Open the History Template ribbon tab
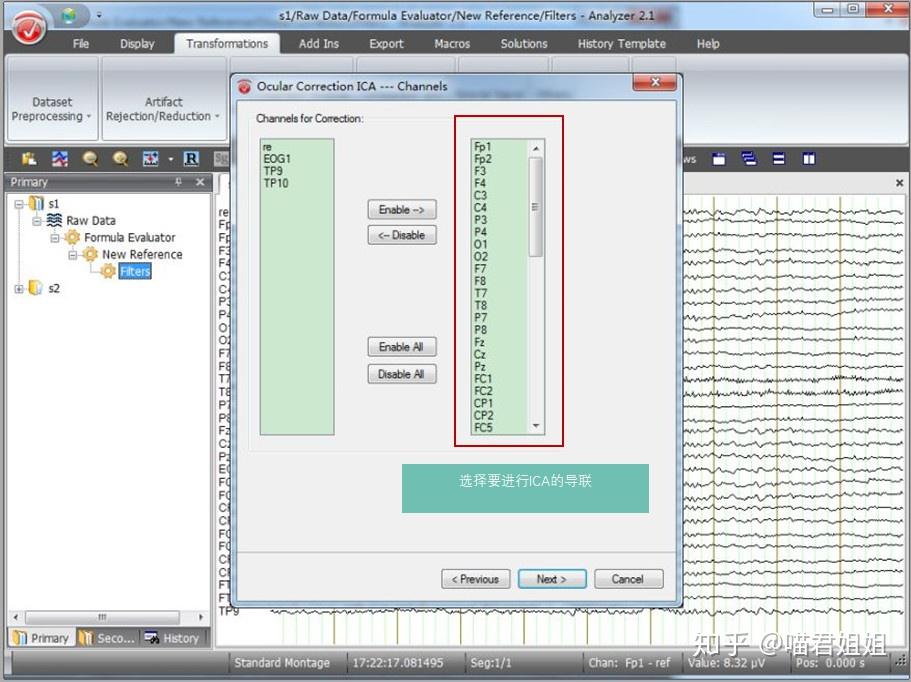The height and width of the screenshot is (682, 911). [x=622, y=44]
